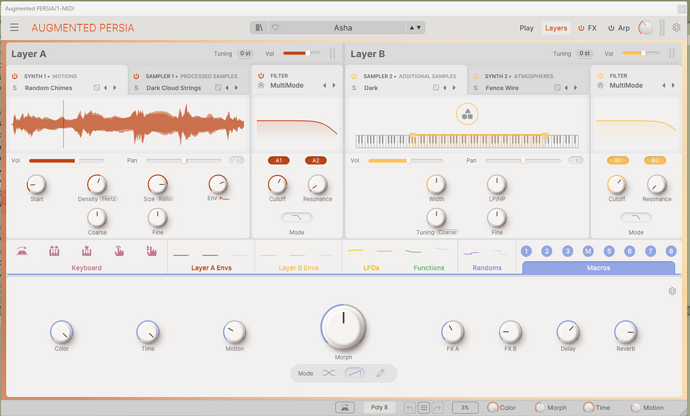
Task: Click the B1 filter routing button
Action: point(618,161)
